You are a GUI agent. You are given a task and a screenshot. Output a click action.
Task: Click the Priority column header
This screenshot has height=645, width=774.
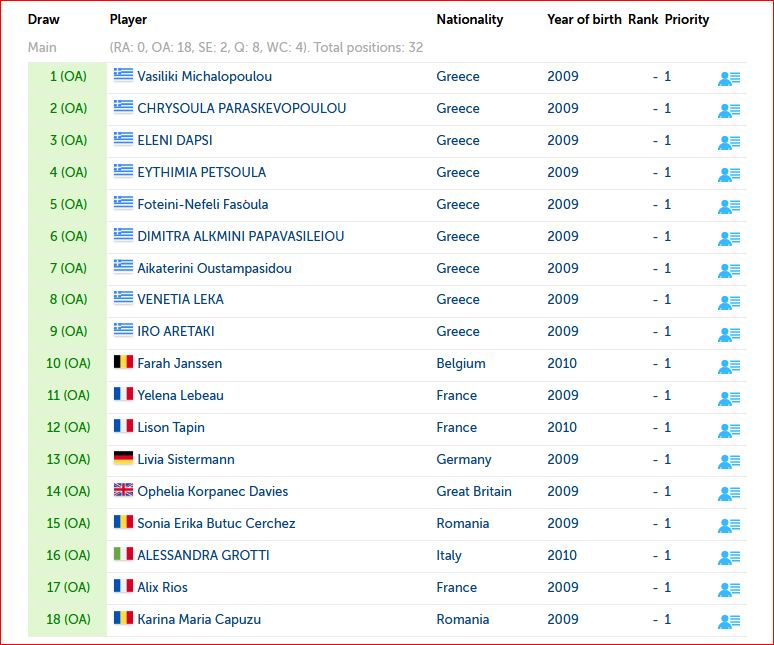[x=686, y=19]
